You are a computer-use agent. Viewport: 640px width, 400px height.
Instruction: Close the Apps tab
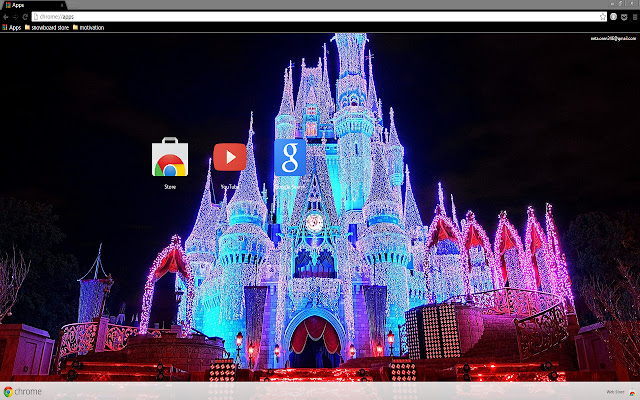point(62,5)
